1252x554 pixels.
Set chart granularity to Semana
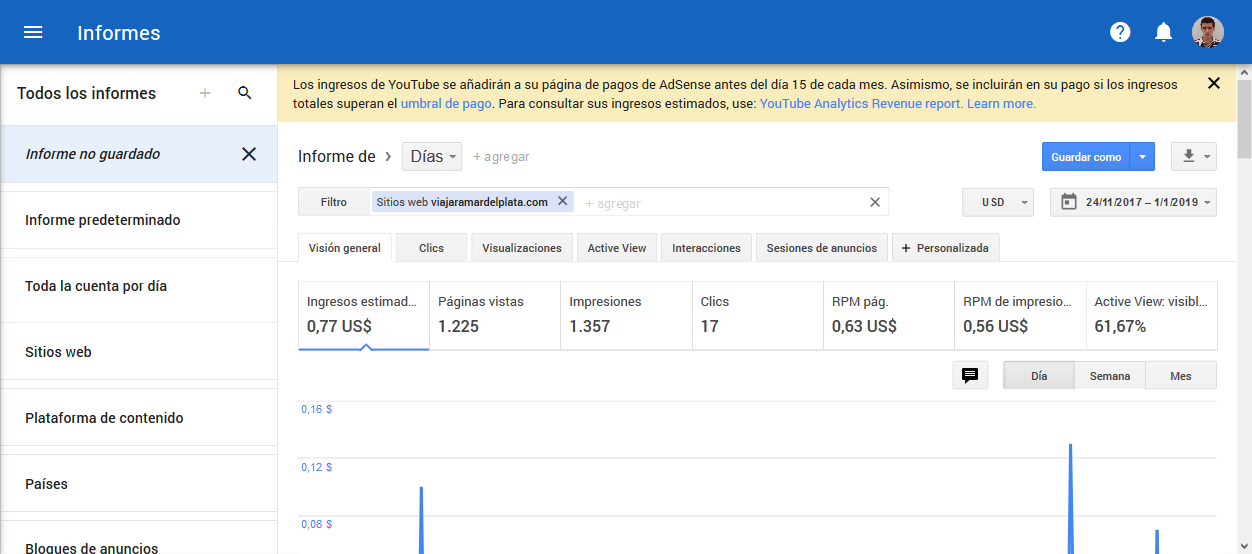1110,376
